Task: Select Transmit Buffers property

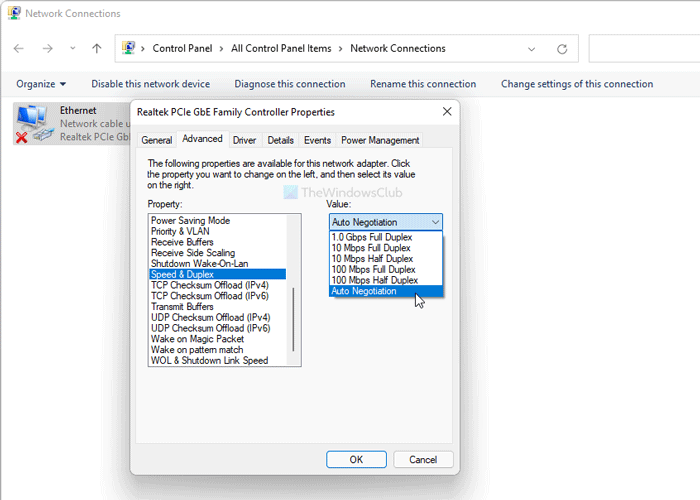Action: (217, 306)
